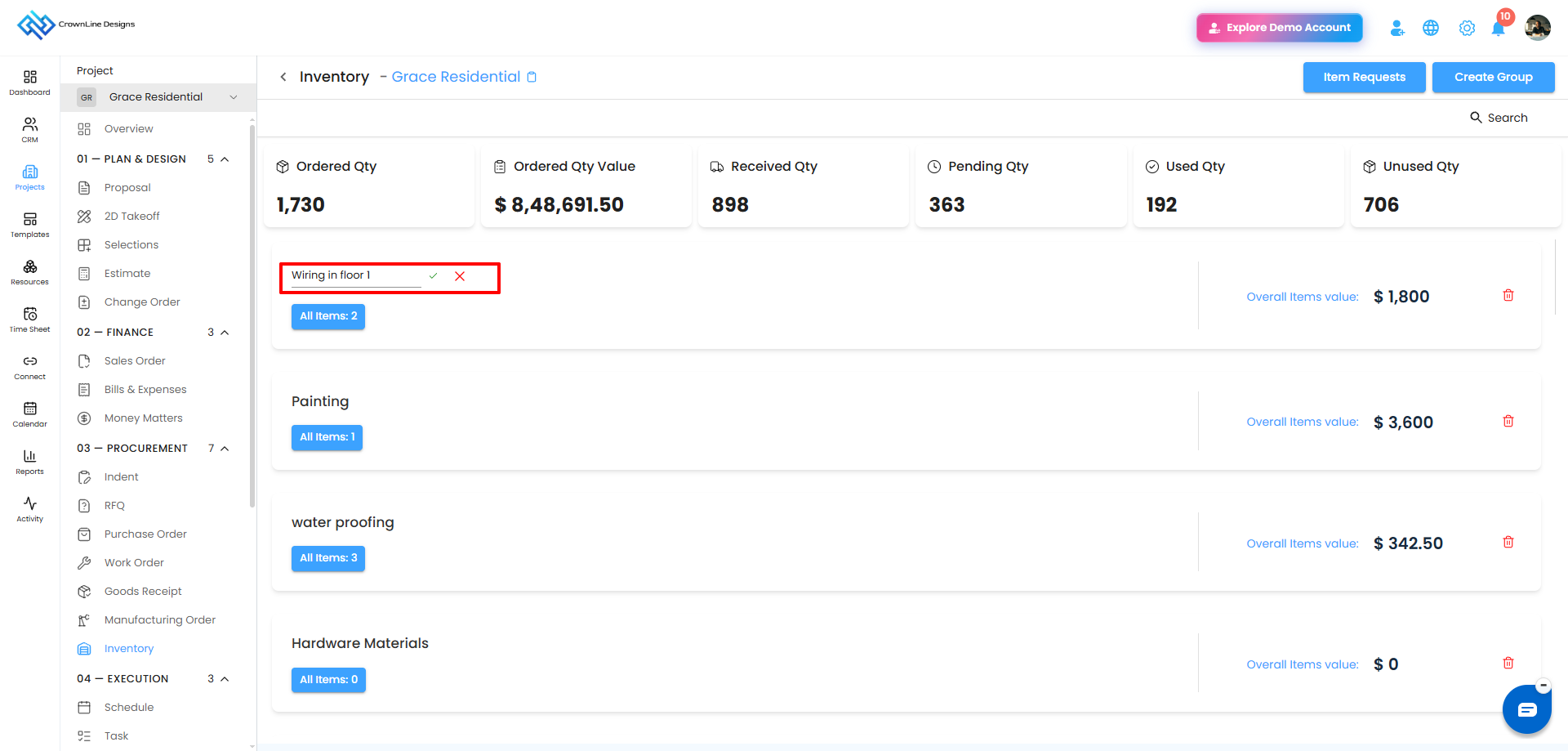Open the chat support bubble
Viewport: 1568px width, 751px height.
[1526, 709]
